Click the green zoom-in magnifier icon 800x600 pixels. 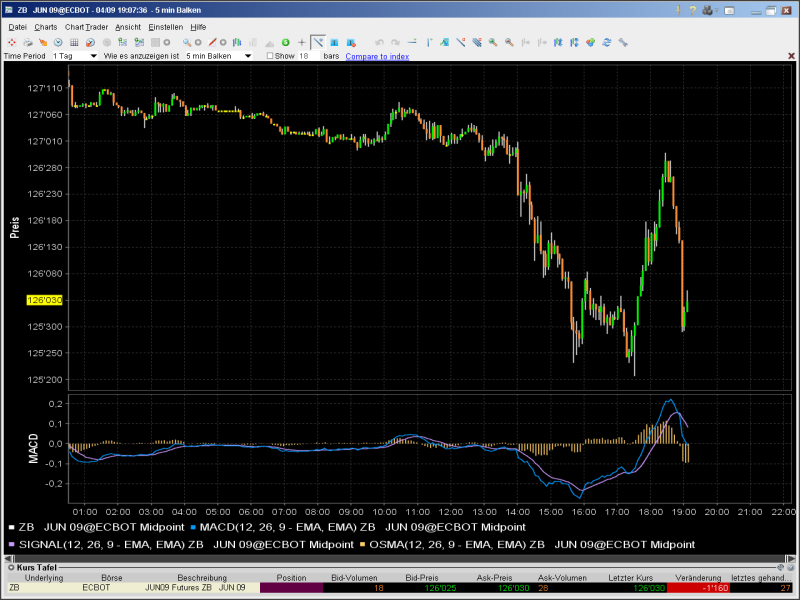coord(493,42)
